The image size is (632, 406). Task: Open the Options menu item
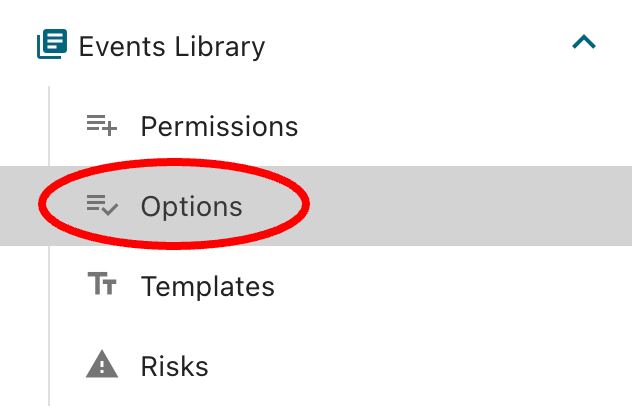pos(191,207)
